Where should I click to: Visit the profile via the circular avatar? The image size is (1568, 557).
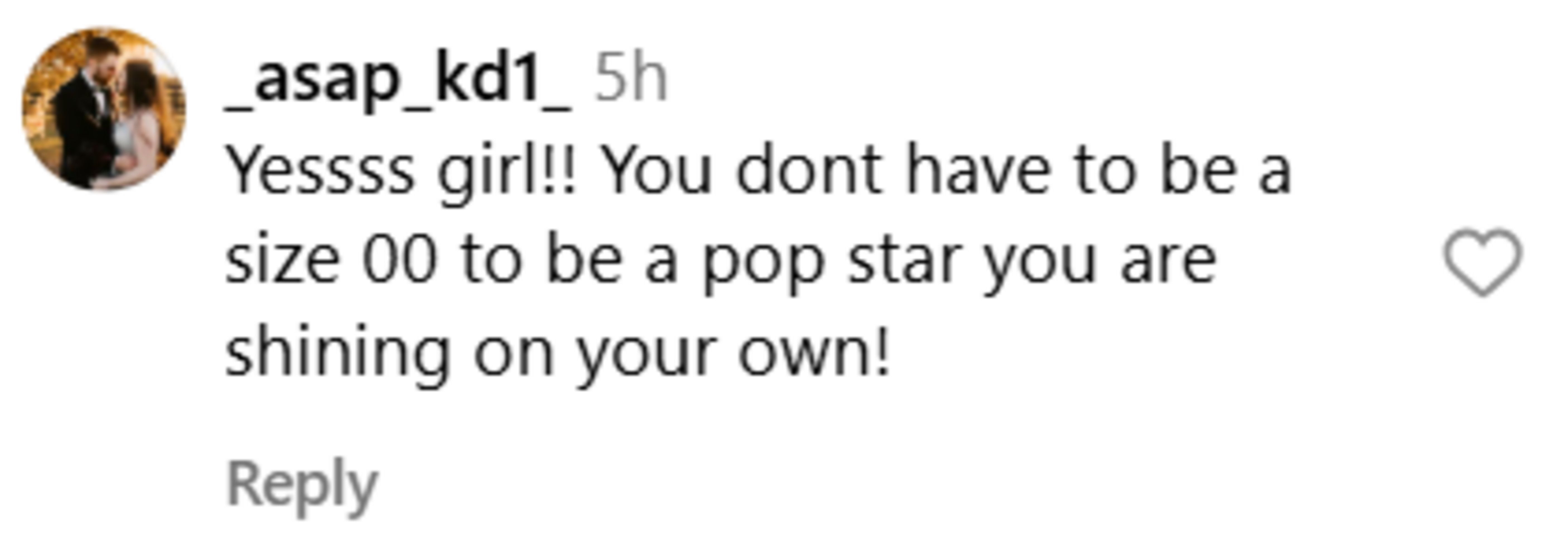pos(103,108)
